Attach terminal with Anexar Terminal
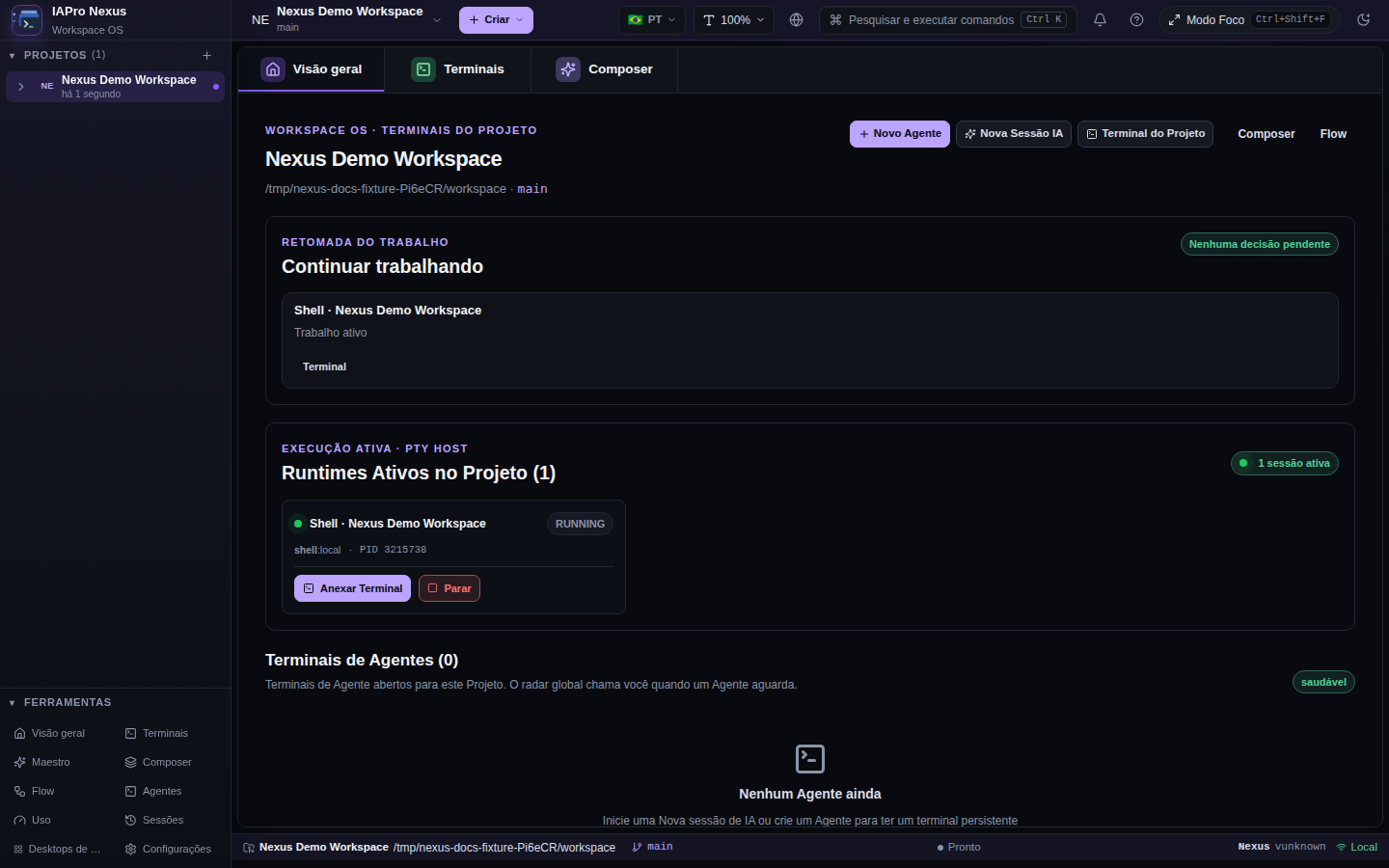 pos(352,588)
